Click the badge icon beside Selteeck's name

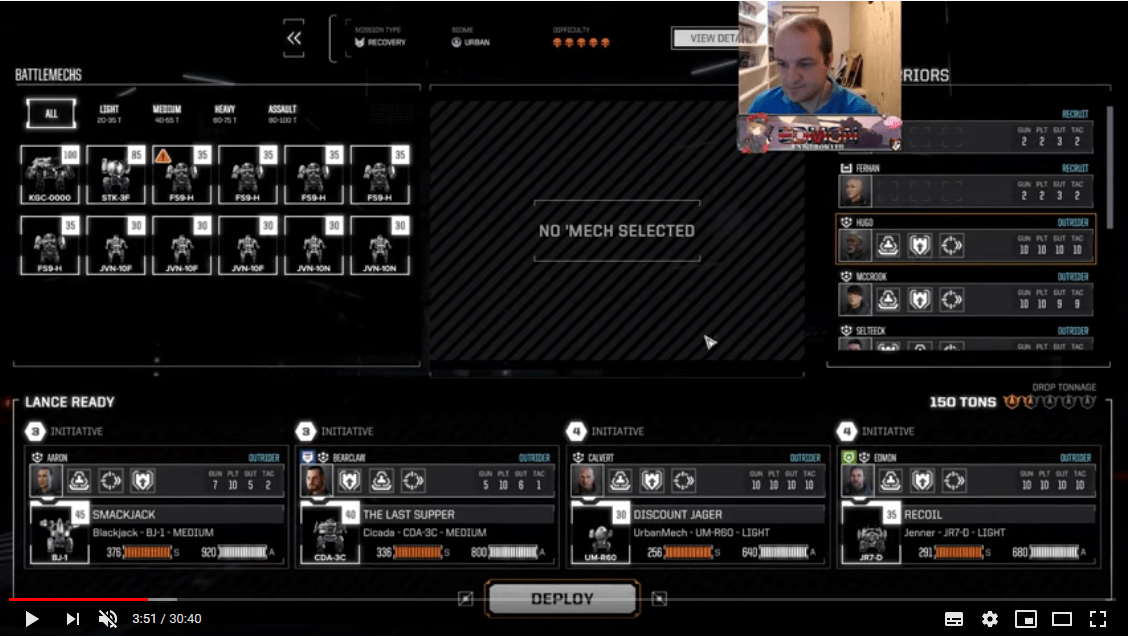click(x=847, y=331)
